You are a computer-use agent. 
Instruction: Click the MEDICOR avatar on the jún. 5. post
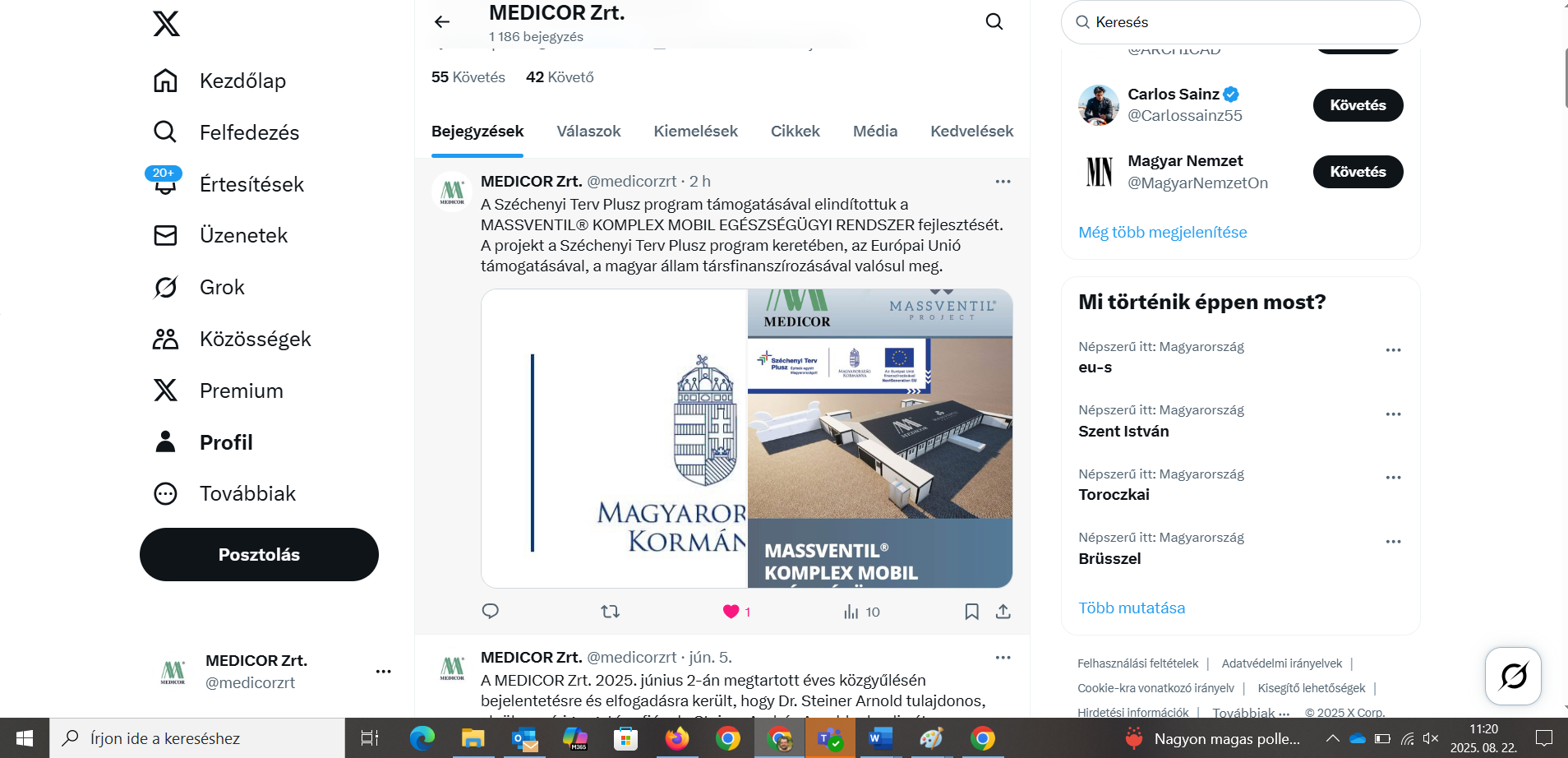[x=452, y=668]
